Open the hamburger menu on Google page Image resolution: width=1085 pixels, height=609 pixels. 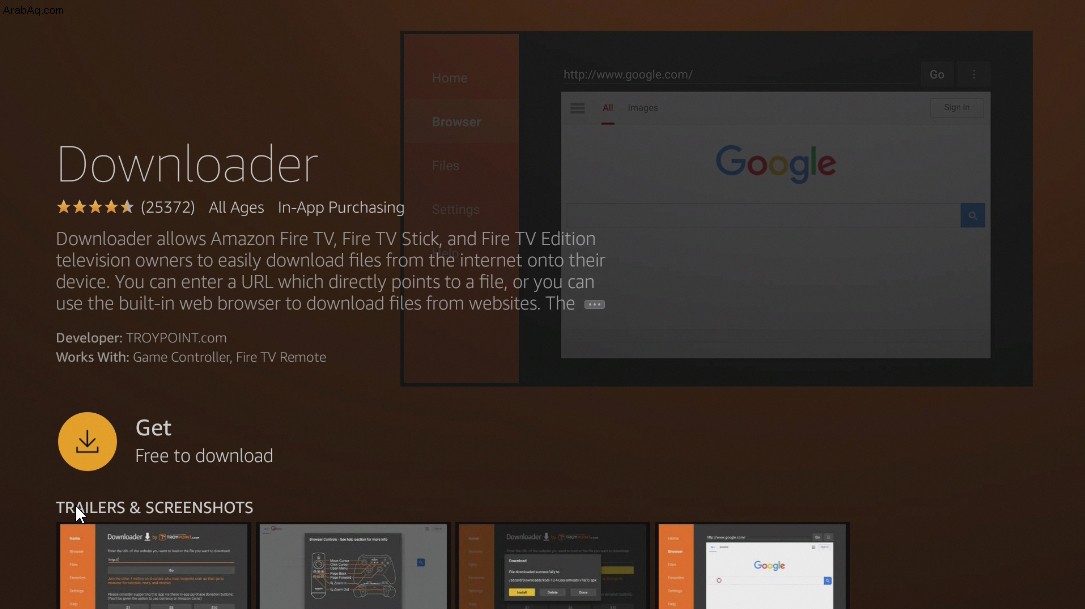point(578,108)
